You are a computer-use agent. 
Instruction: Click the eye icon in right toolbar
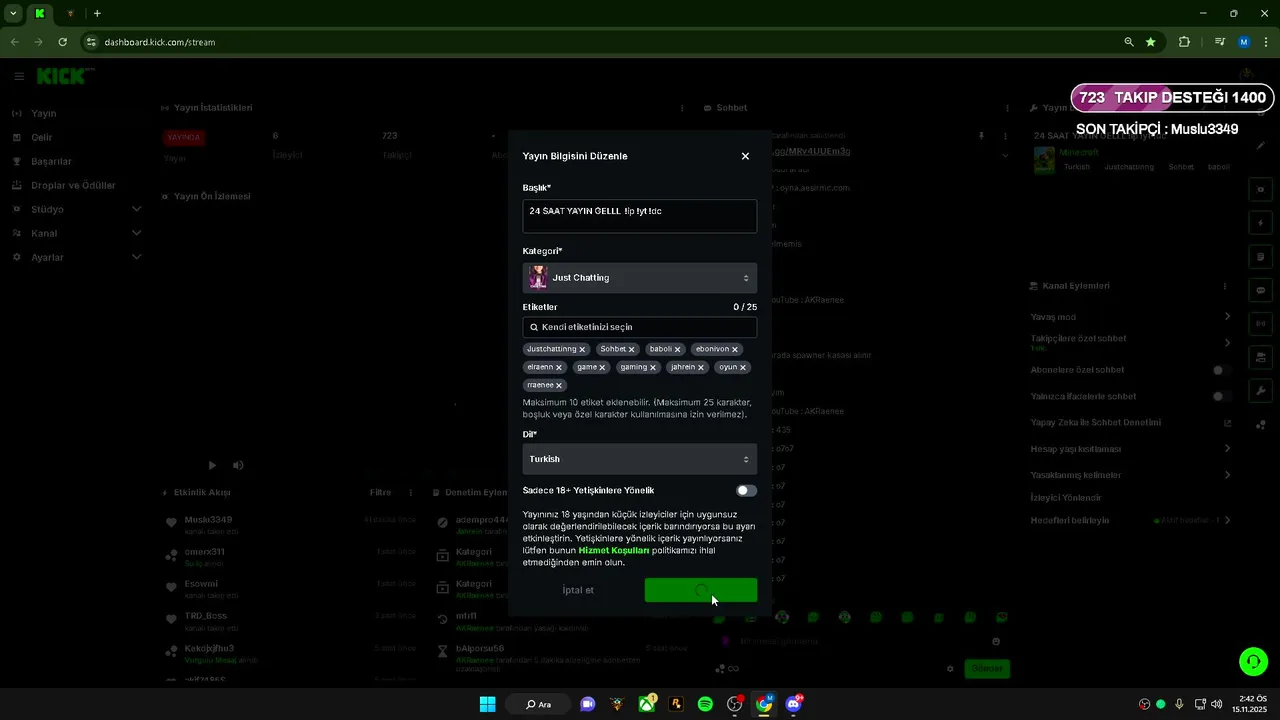coord(1260,189)
